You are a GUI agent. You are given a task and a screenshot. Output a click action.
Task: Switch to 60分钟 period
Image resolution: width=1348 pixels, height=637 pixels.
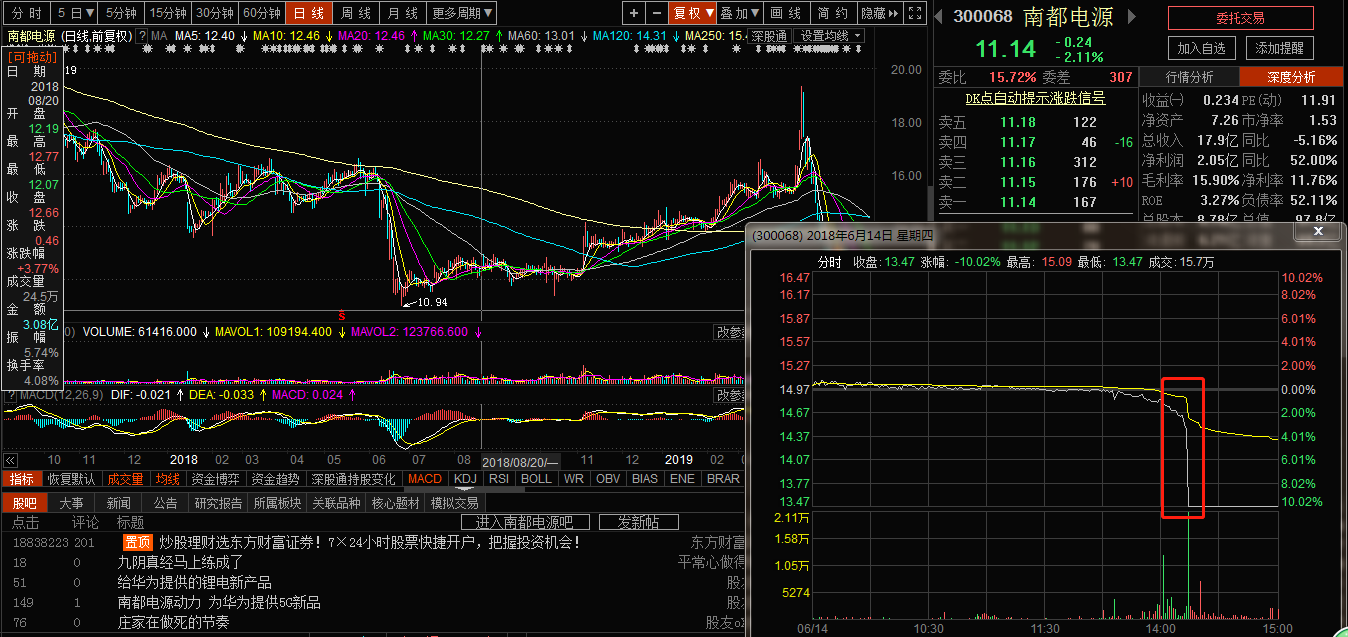click(x=262, y=13)
